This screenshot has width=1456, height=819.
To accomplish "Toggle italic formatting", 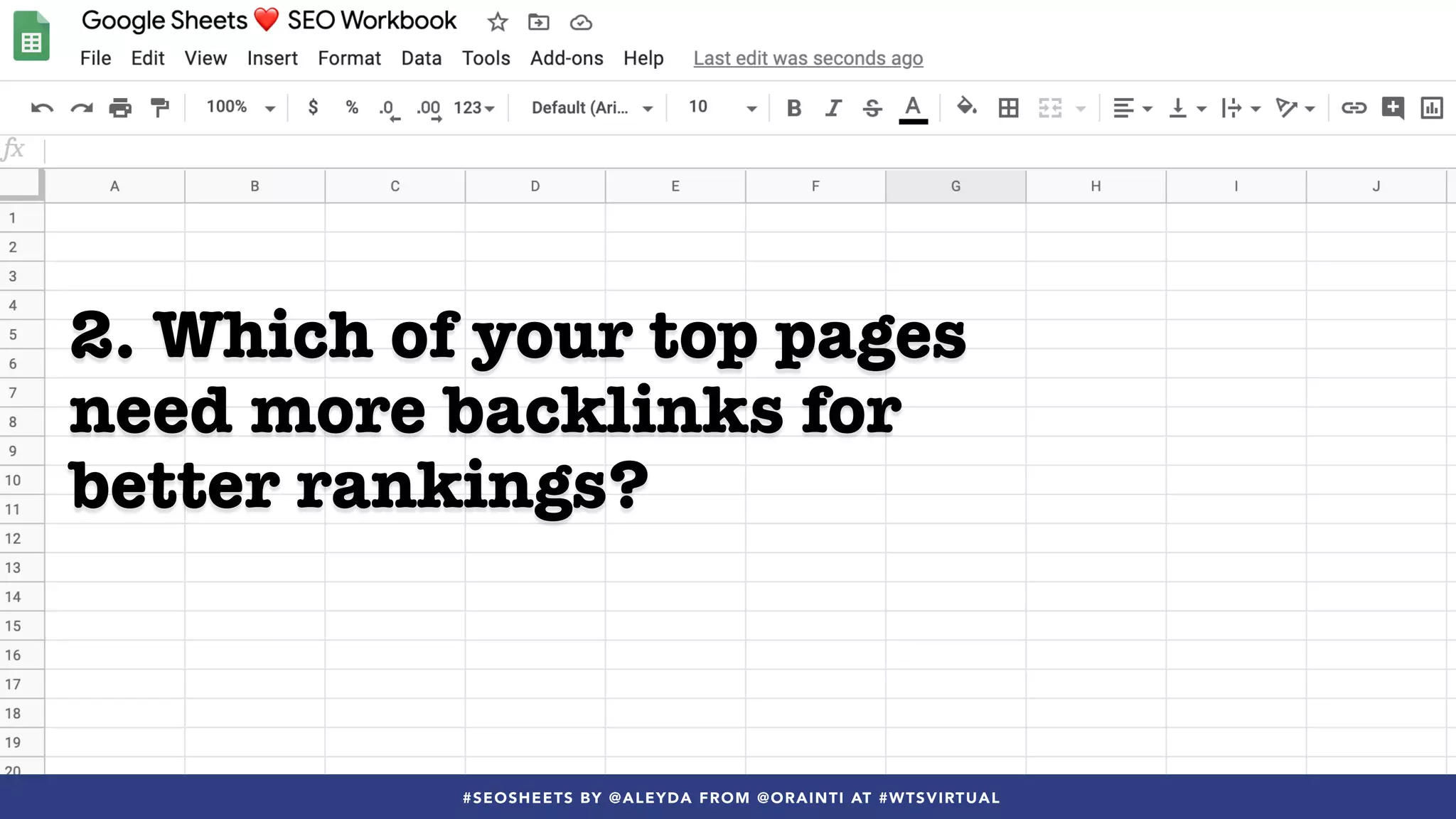I will (x=833, y=107).
